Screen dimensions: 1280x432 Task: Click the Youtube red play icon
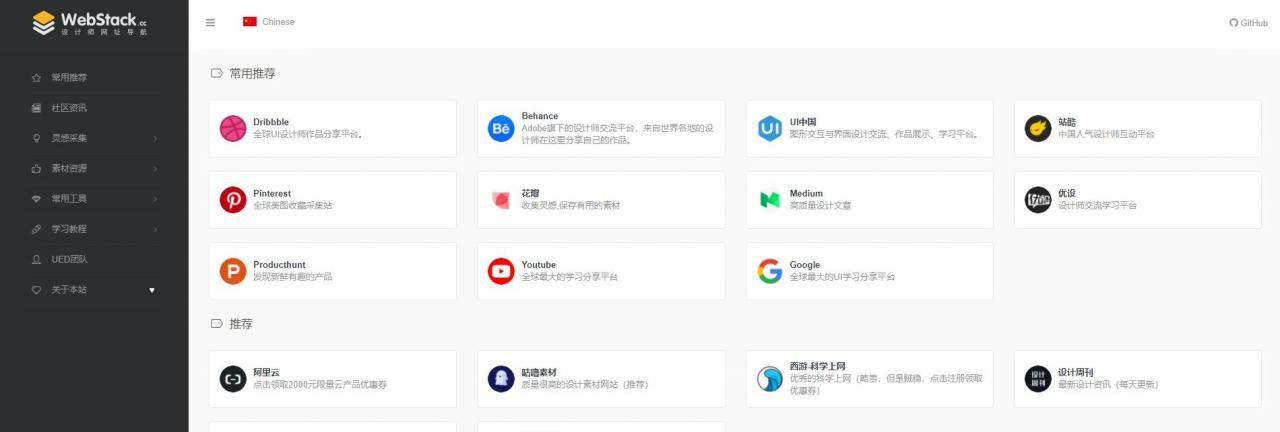pos(500,271)
